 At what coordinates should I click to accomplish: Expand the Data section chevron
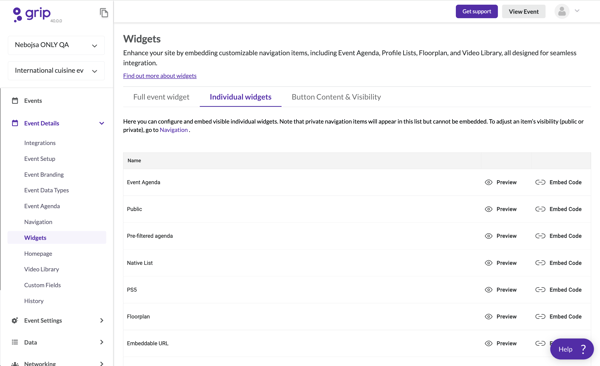[x=102, y=342]
